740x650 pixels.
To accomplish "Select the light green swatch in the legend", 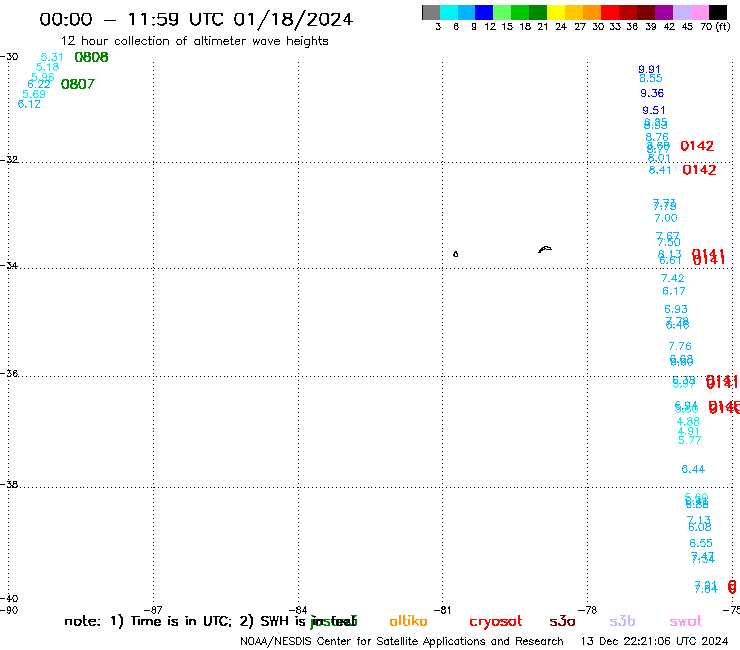I will coord(502,12).
